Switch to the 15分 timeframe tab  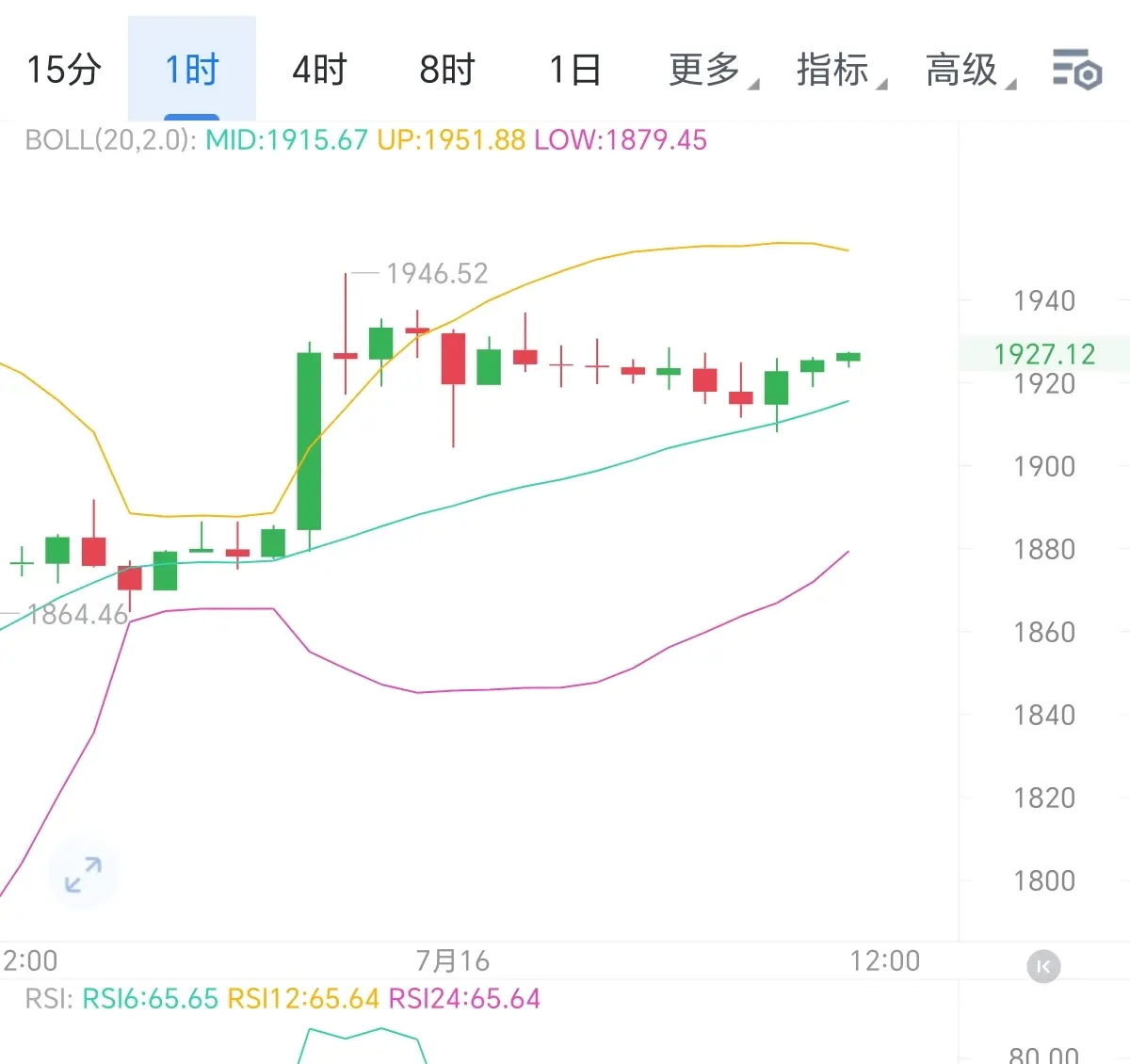pyautogui.click(x=64, y=70)
